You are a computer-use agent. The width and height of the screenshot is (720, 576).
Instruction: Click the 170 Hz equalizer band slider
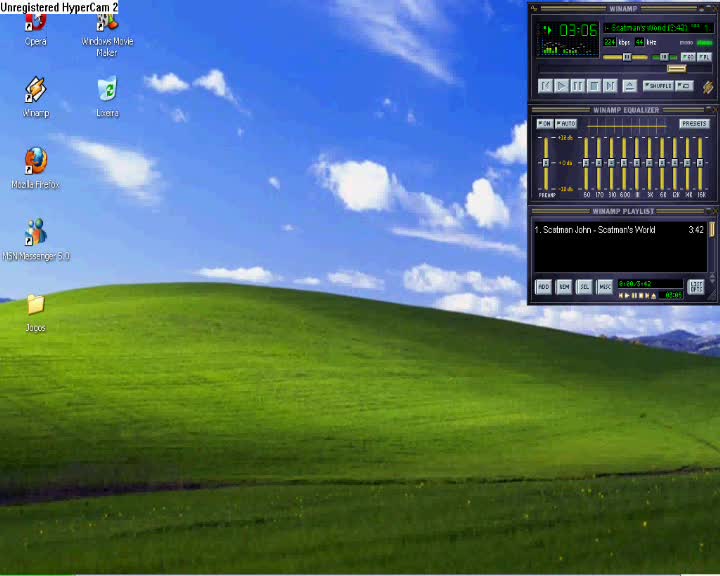click(x=599, y=163)
